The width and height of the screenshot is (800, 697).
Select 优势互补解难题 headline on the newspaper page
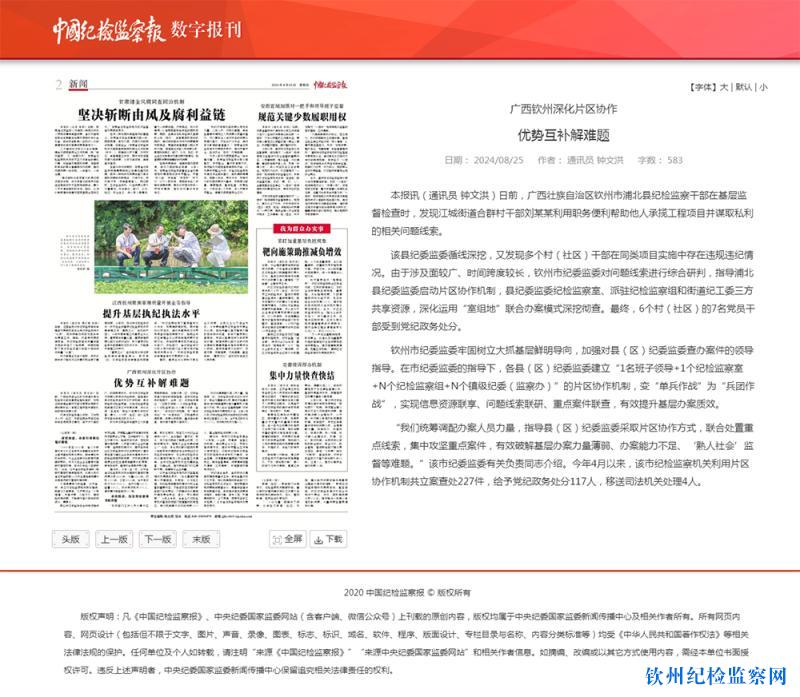tap(151, 383)
